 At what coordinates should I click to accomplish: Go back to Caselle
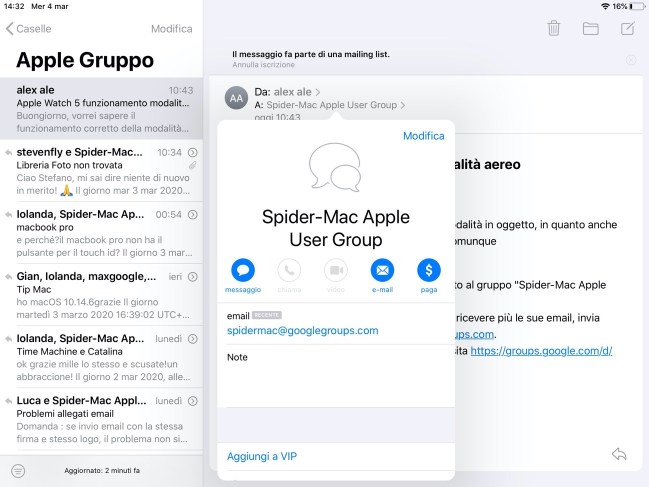point(29,29)
